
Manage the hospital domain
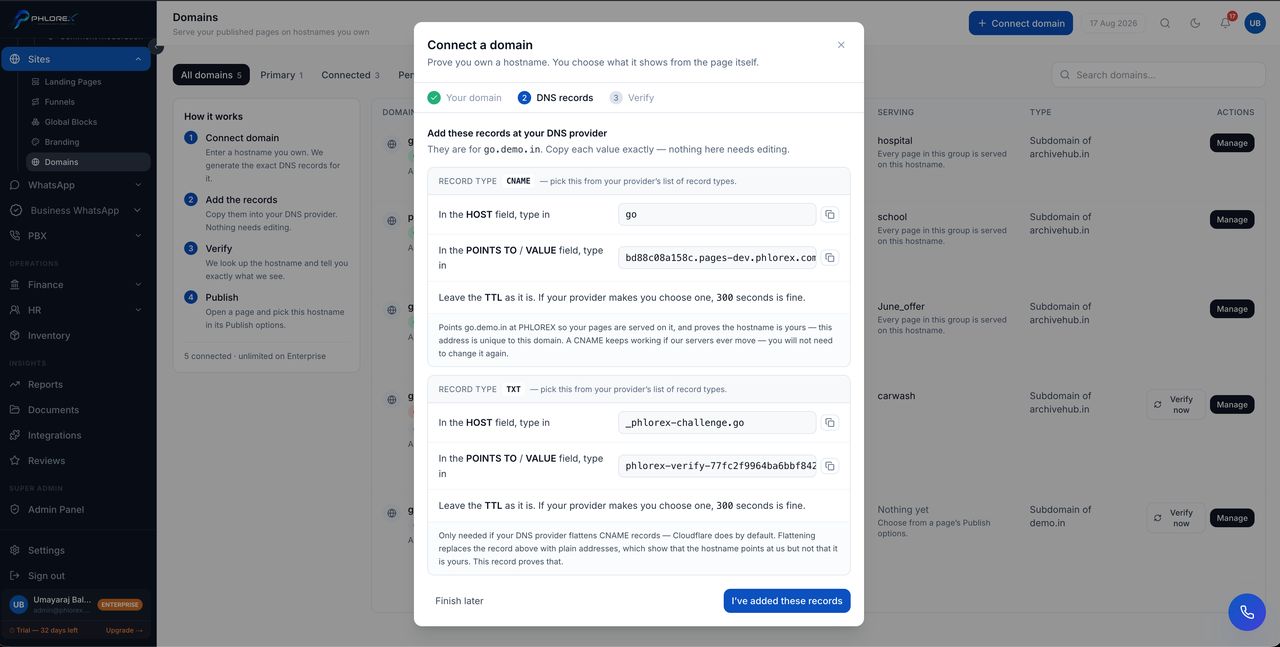[x=1232, y=143]
